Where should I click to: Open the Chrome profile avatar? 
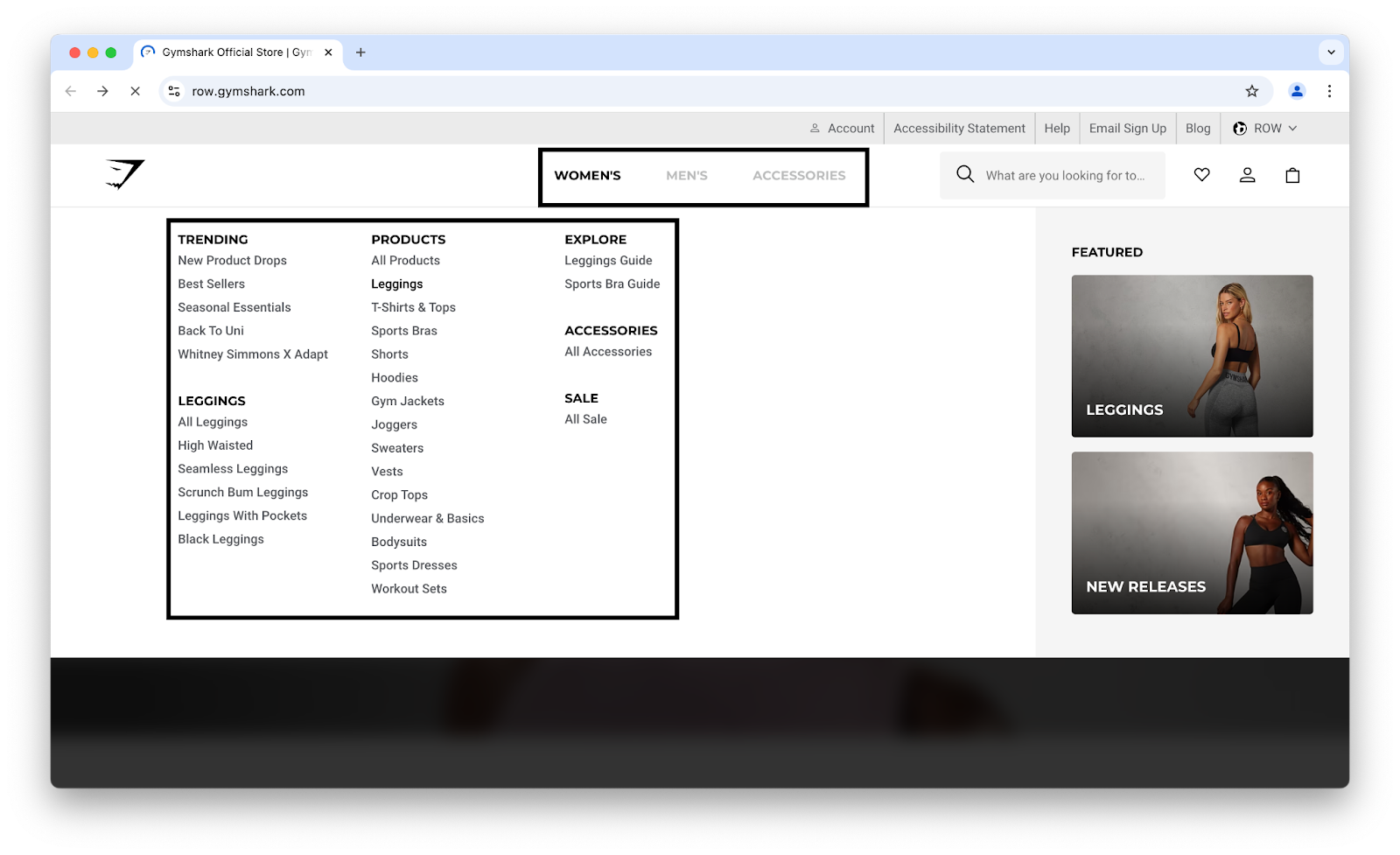pos(1297,91)
